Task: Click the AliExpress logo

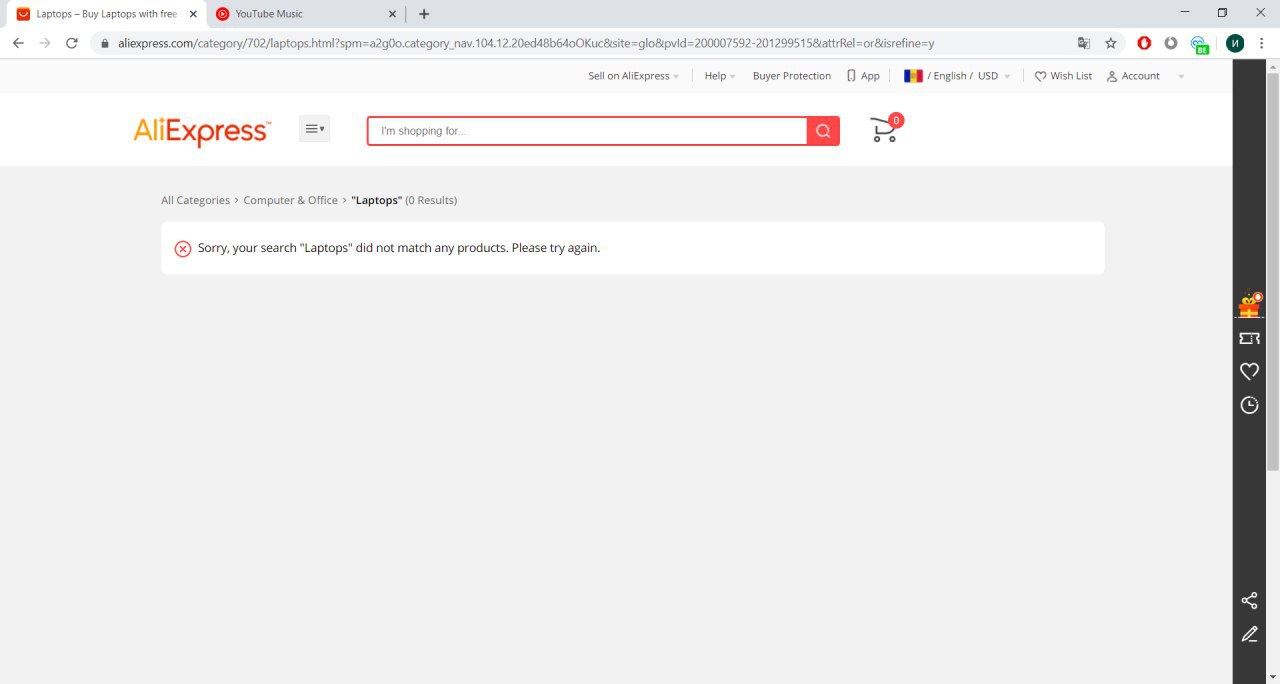Action: 201,131
